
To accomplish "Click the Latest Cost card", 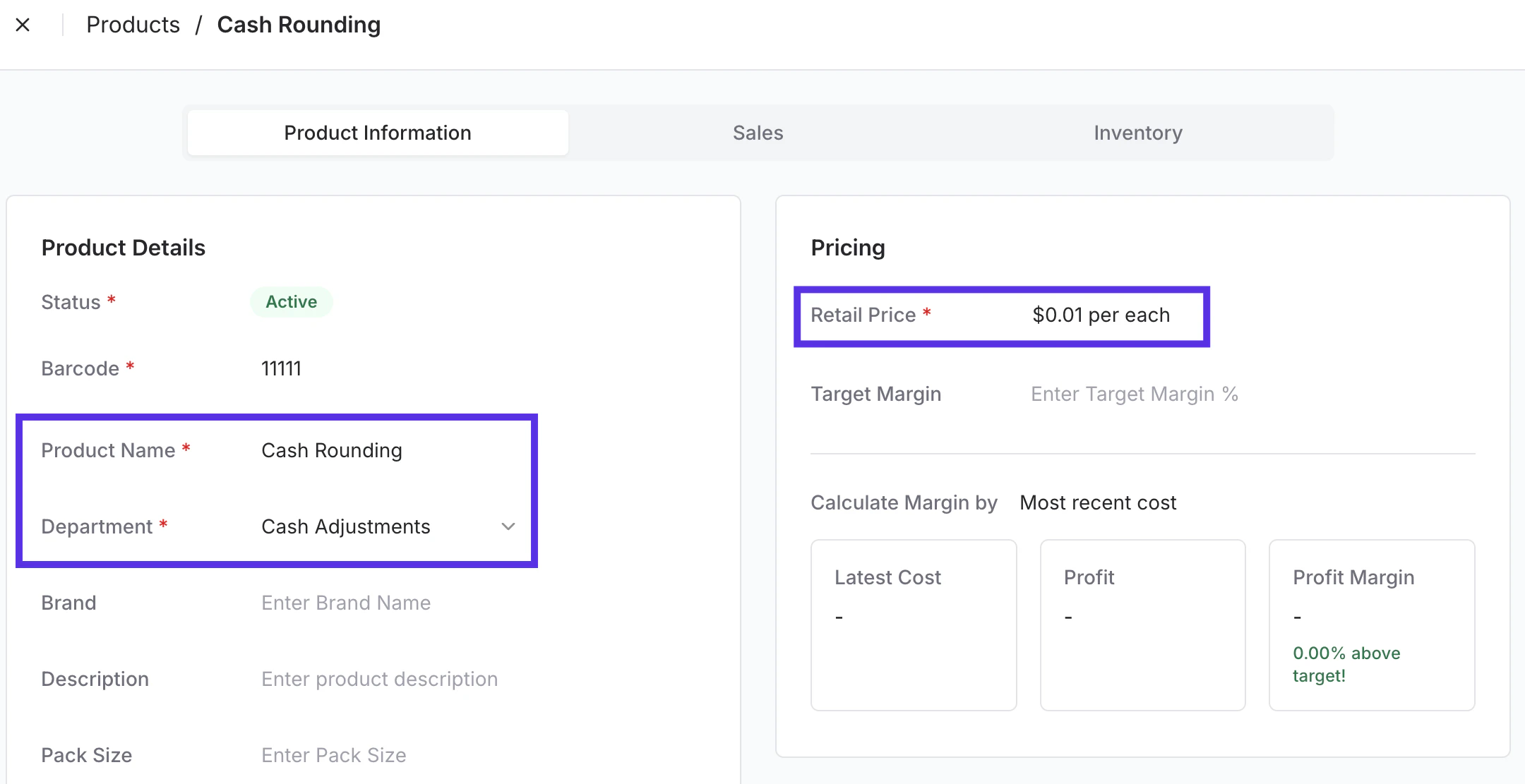I will (913, 625).
